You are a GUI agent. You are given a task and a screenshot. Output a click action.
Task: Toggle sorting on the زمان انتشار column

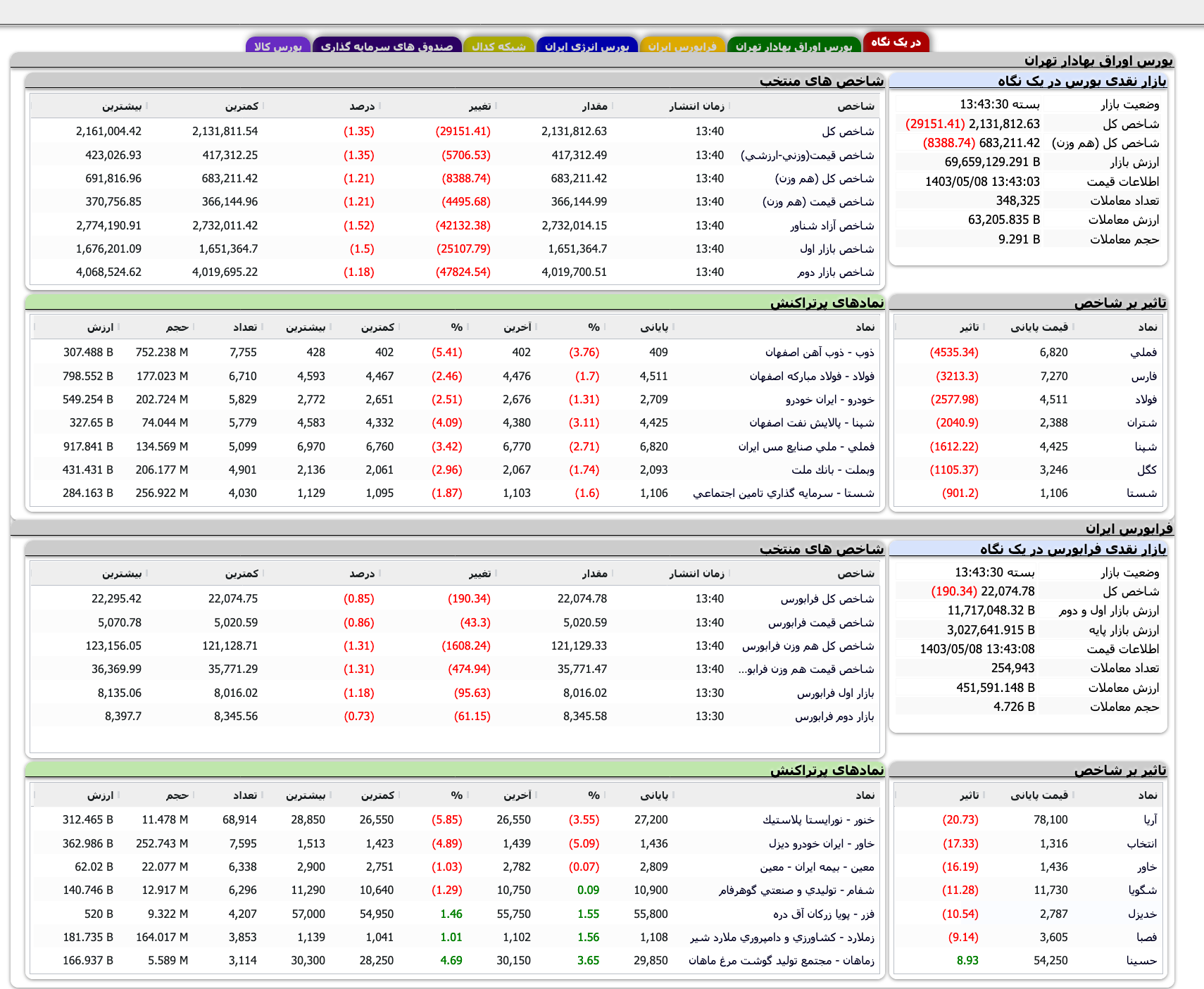click(x=697, y=106)
